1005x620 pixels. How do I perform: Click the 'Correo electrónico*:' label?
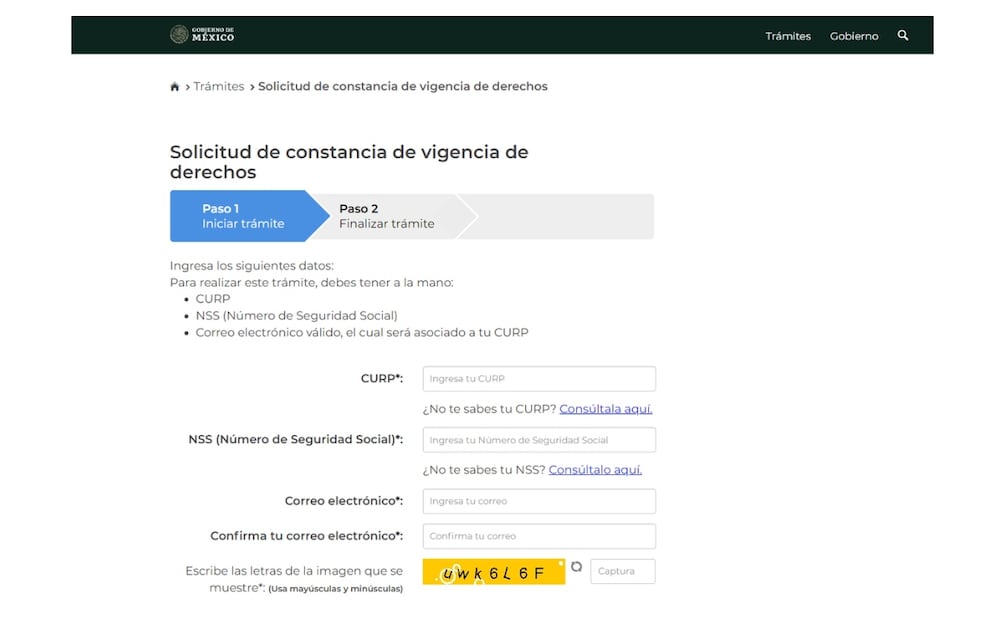(344, 501)
